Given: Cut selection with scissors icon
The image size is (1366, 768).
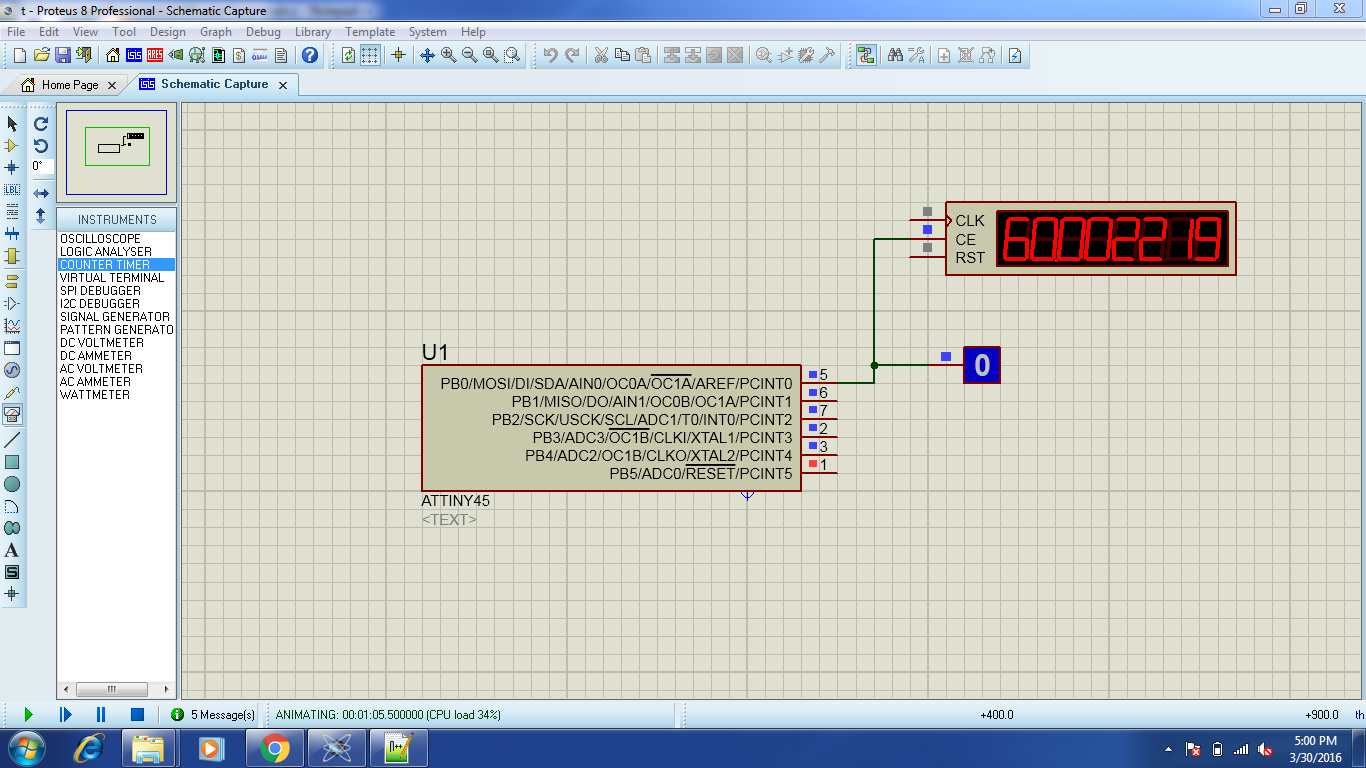Looking at the screenshot, I should (x=601, y=55).
